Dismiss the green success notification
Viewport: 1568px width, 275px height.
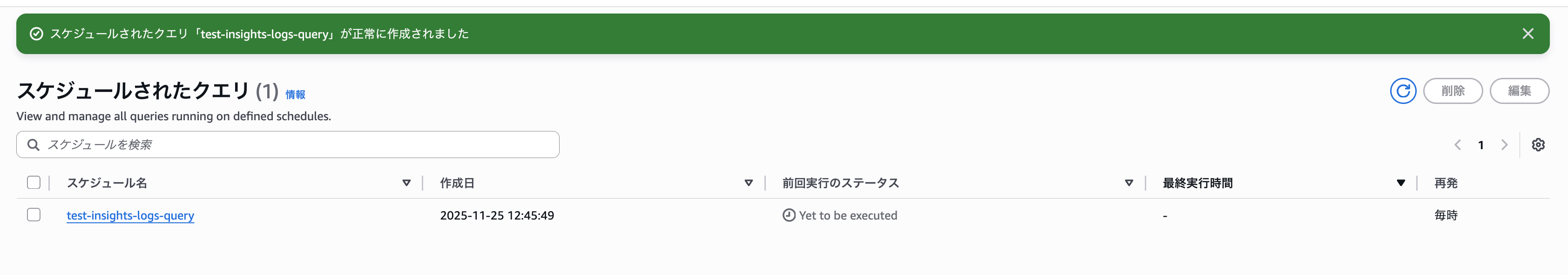pyautogui.click(x=1528, y=34)
